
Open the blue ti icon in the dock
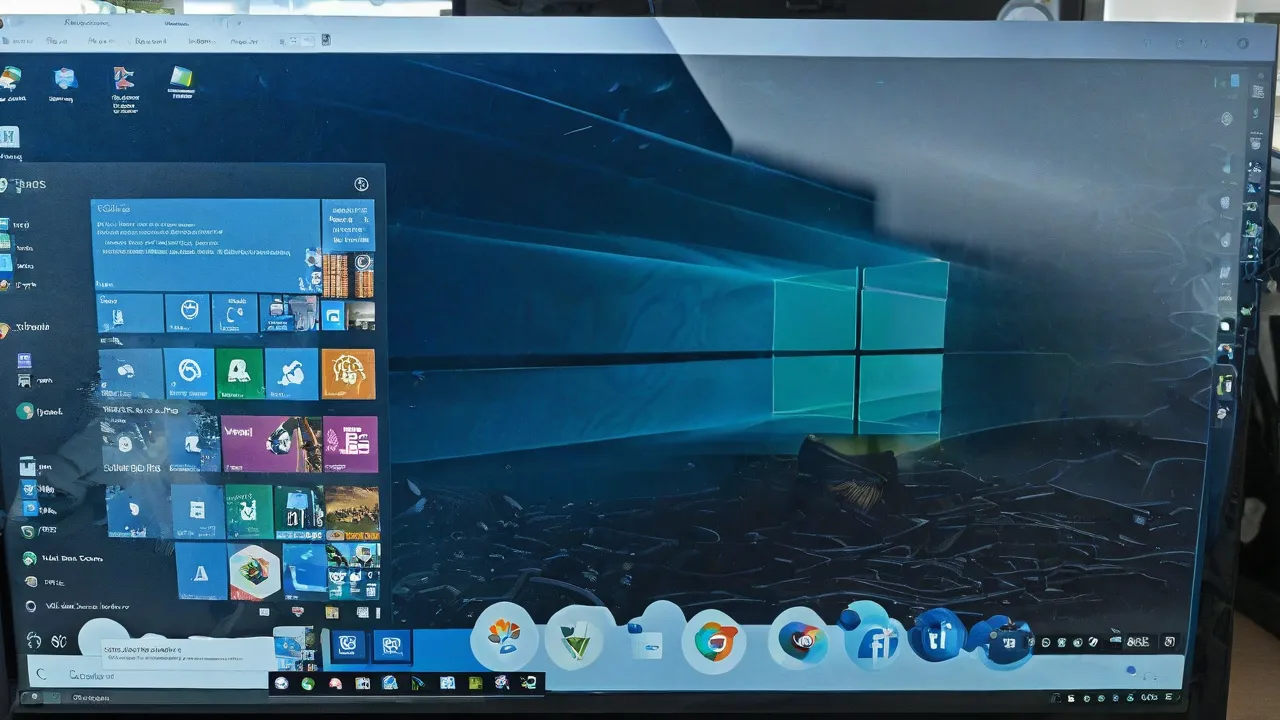[x=938, y=636]
